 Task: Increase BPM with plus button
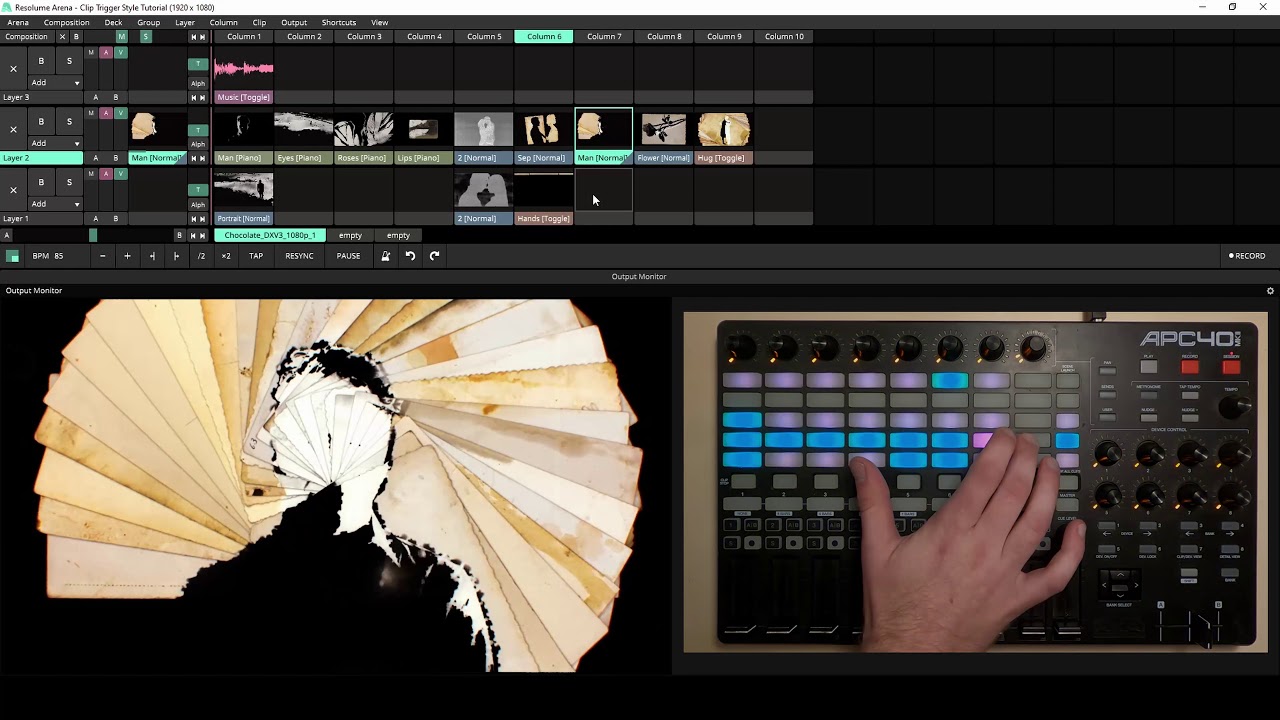click(x=127, y=256)
